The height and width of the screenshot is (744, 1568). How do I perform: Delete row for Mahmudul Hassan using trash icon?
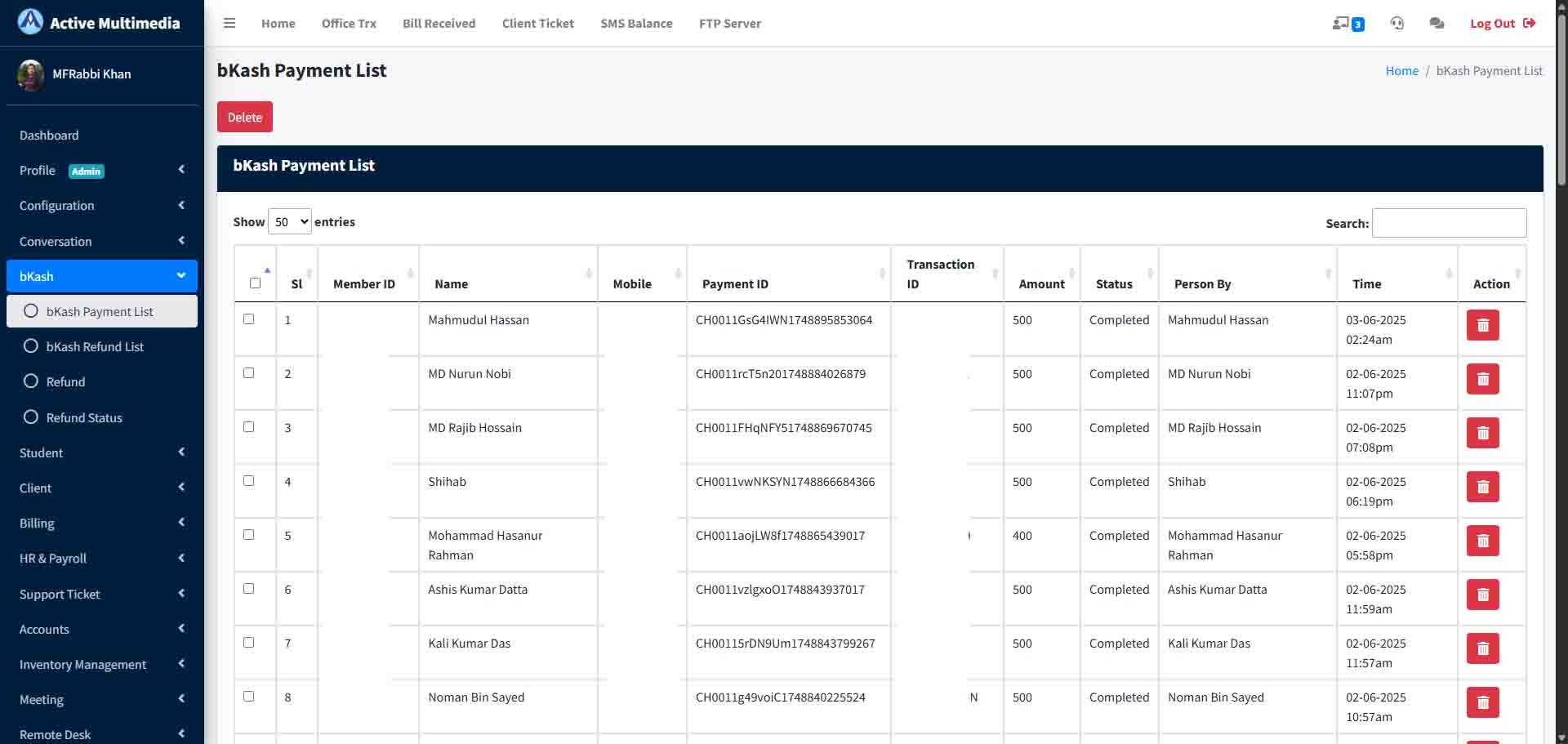[x=1483, y=325]
